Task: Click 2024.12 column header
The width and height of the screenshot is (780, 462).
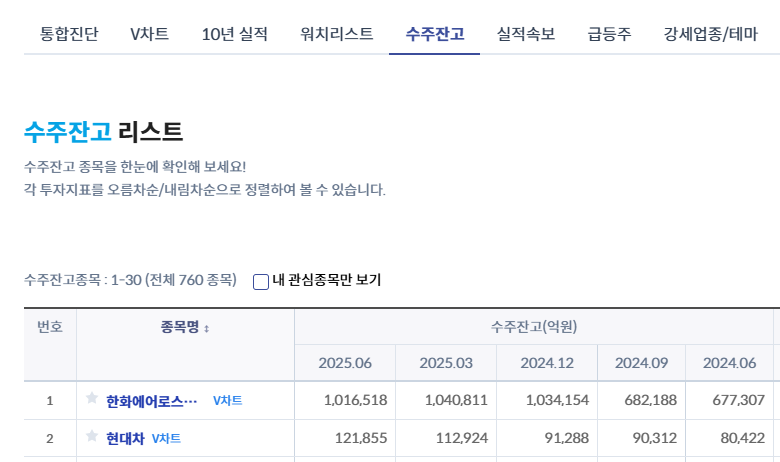Action: (547, 362)
